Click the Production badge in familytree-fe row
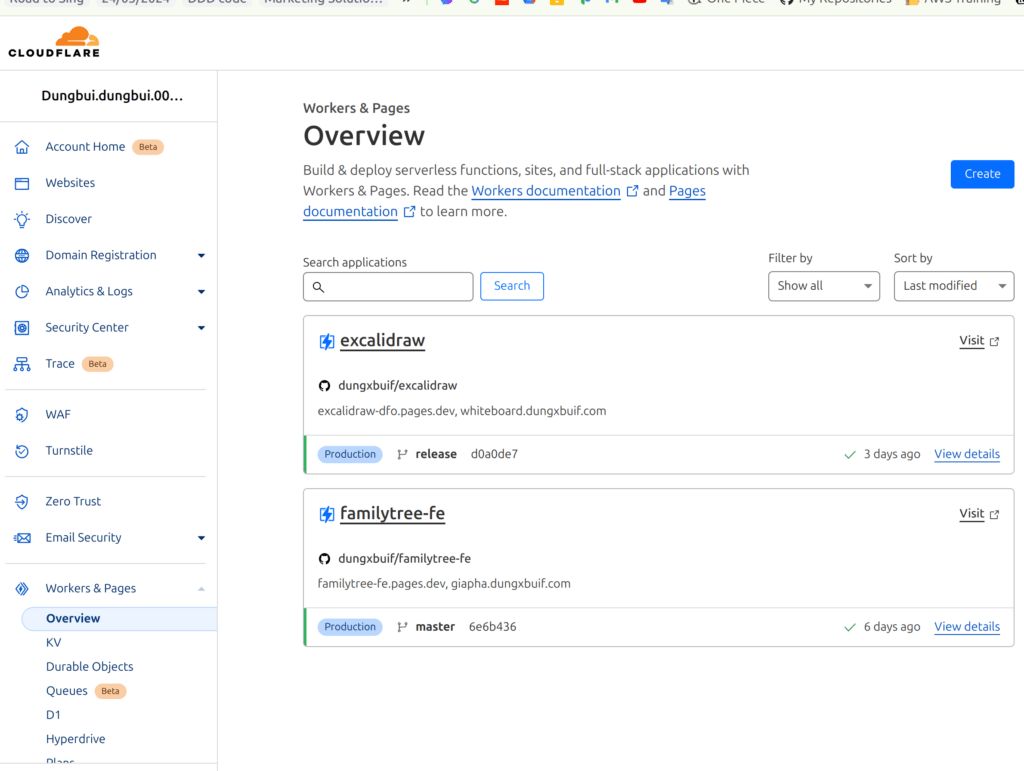 350,627
